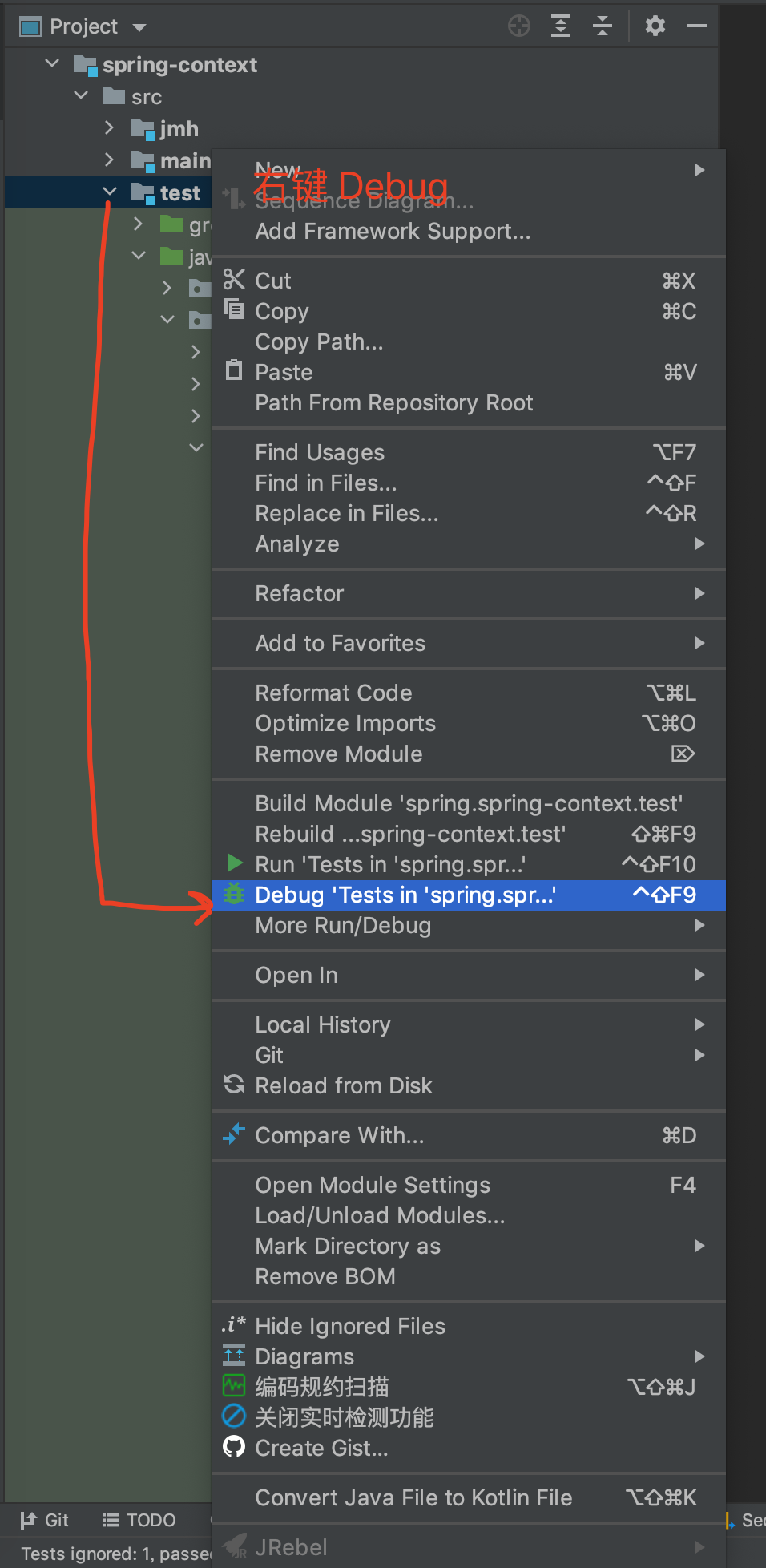Open the Project view dropdown

139,27
